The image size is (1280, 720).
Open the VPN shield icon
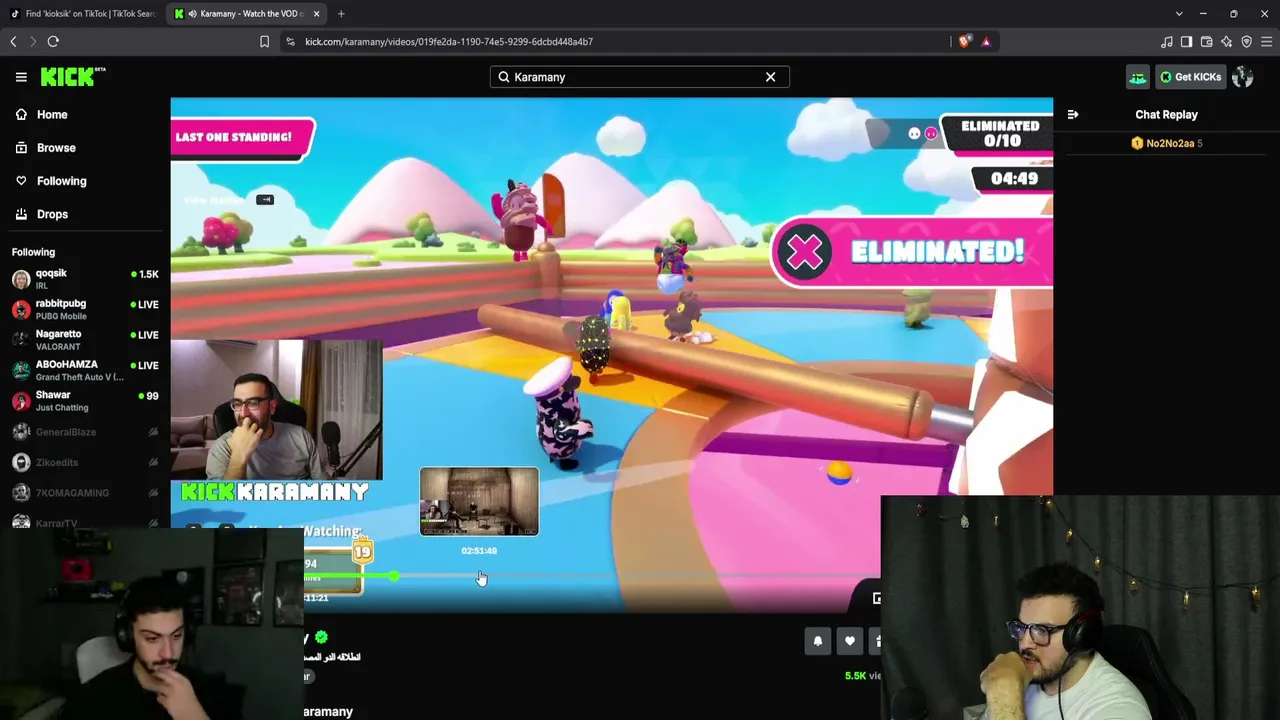[1246, 41]
